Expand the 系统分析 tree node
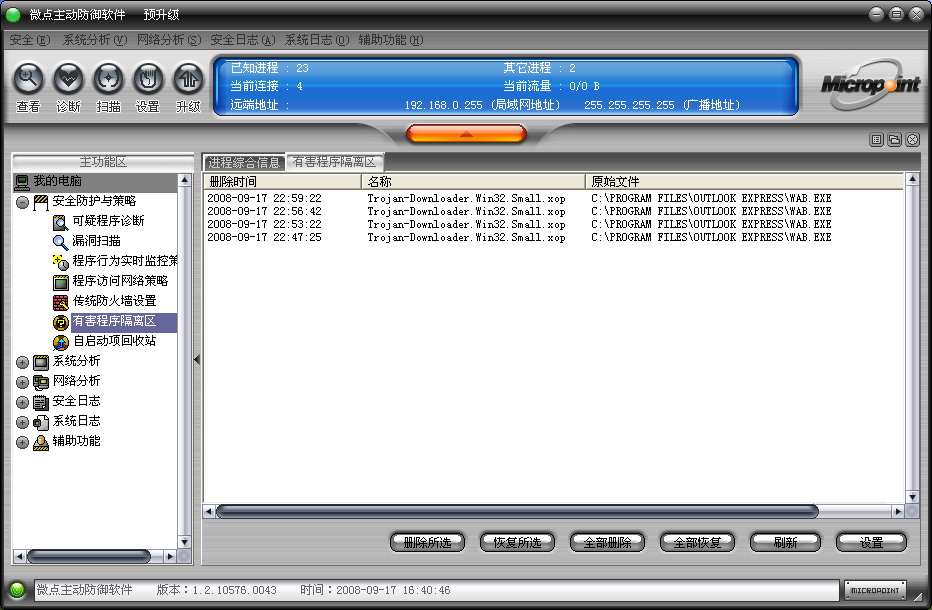Viewport: 932px width, 610px height. (23, 363)
